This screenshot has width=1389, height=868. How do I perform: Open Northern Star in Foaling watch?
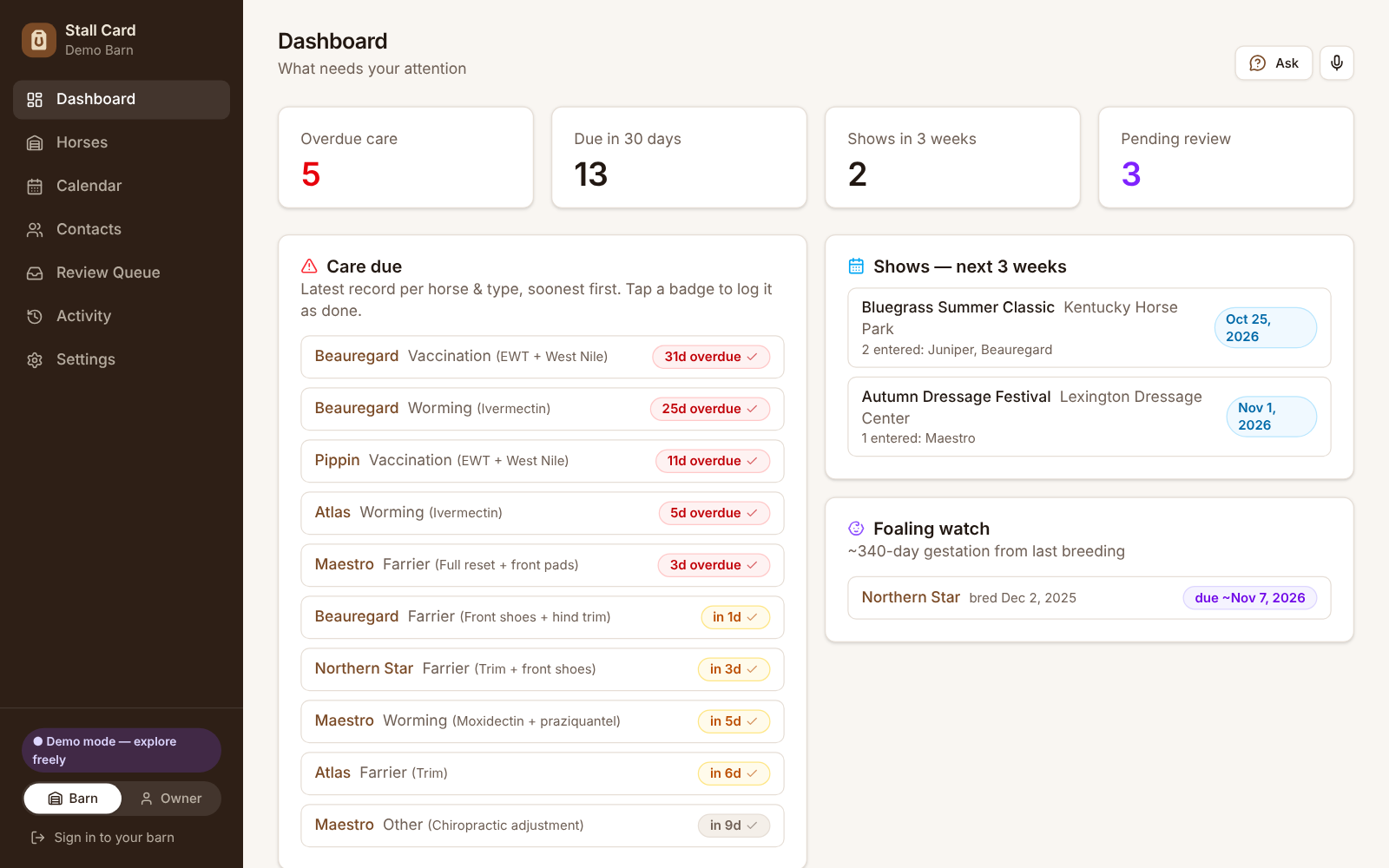tap(911, 597)
